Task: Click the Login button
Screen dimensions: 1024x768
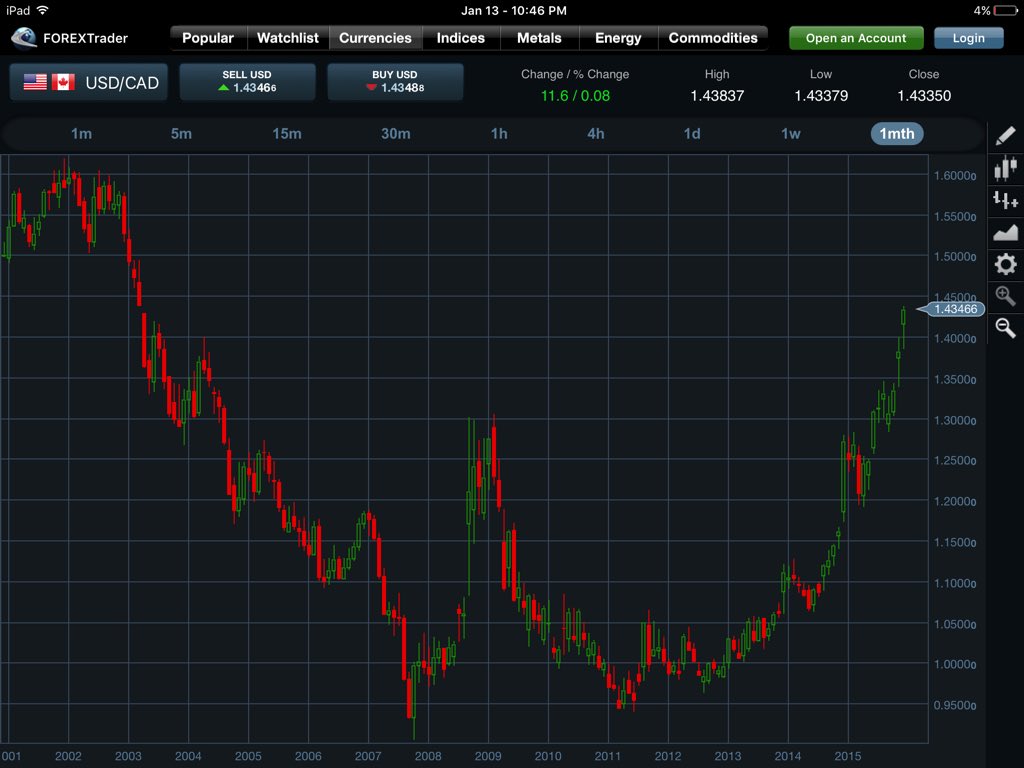Action: point(968,38)
